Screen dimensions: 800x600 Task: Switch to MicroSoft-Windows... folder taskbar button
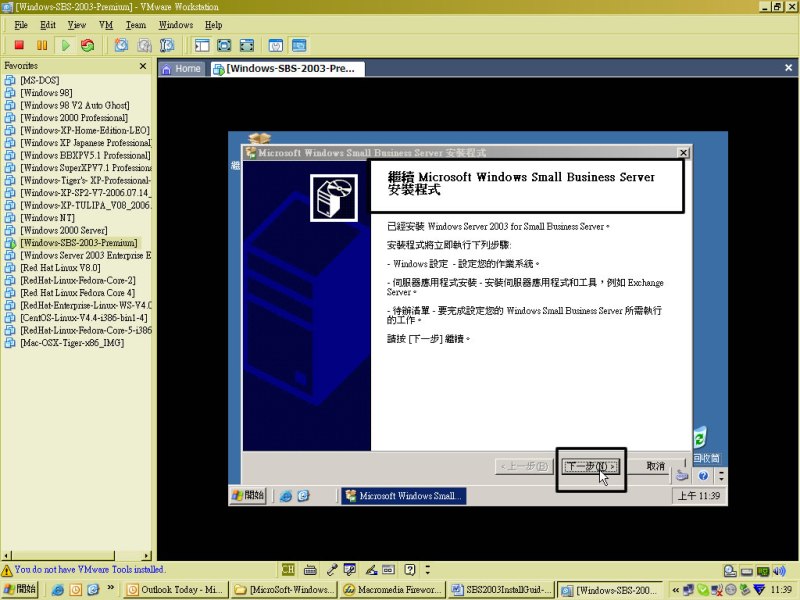tap(284, 590)
